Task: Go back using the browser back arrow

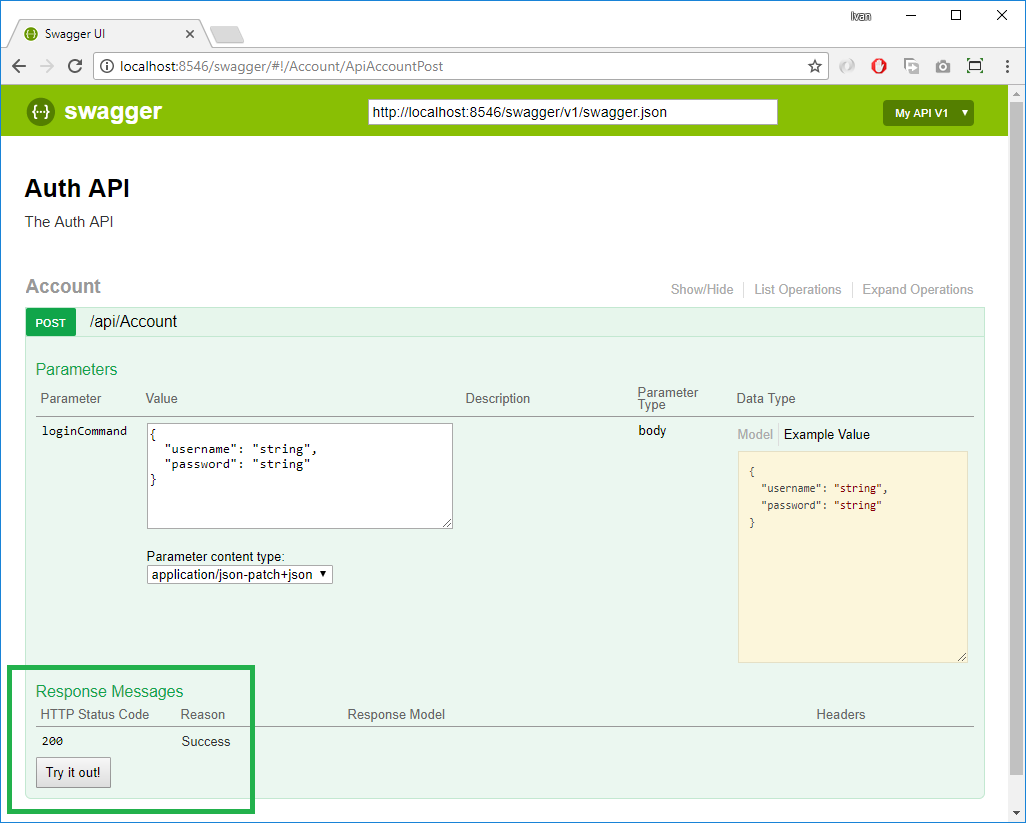Action: coord(19,66)
